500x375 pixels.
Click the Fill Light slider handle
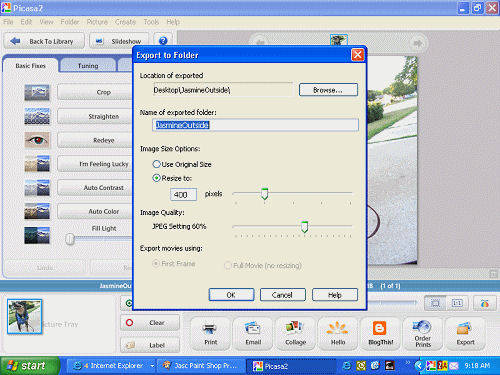click(70, 239)
